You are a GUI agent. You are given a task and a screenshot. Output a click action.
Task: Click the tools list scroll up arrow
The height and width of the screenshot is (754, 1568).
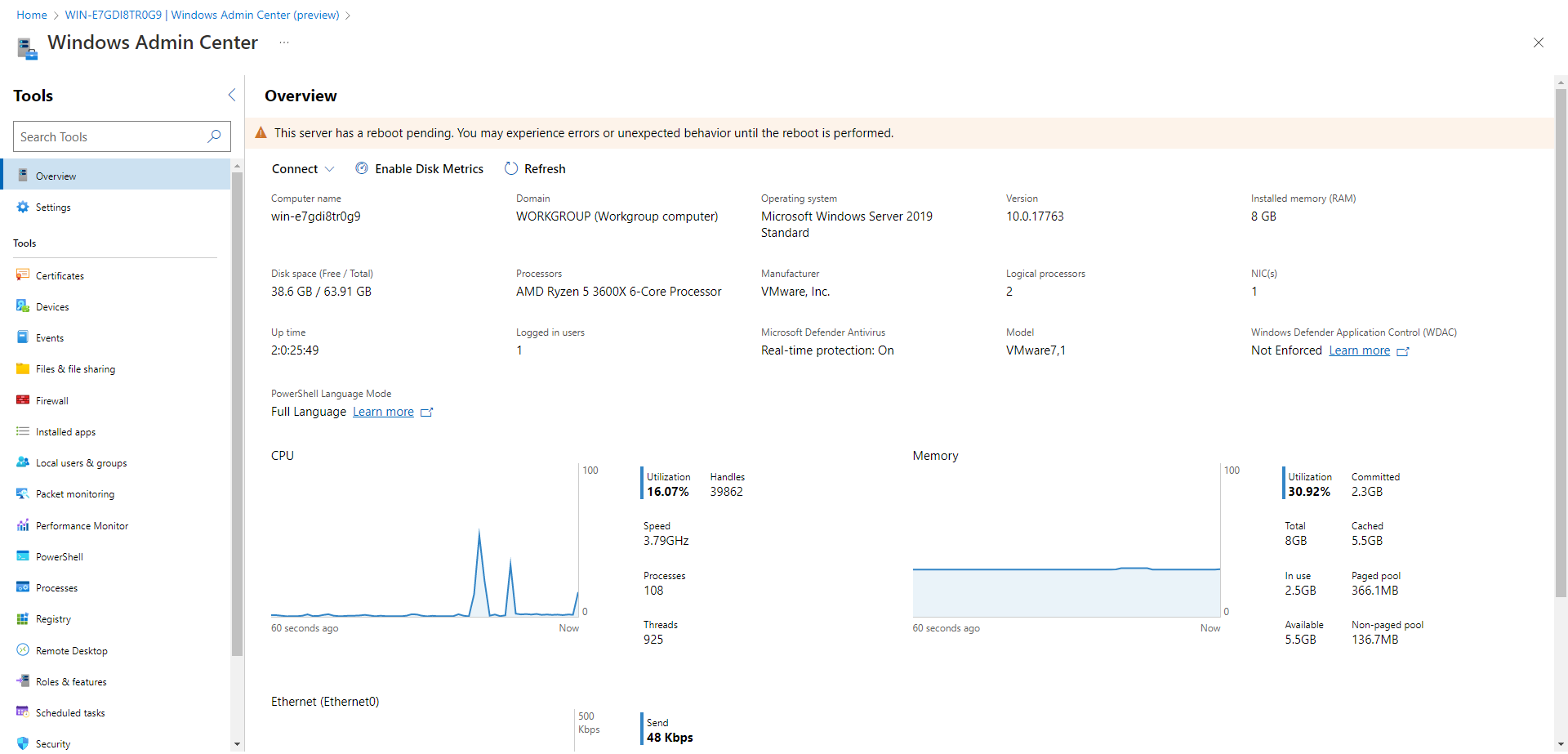(x=237, y=166)
